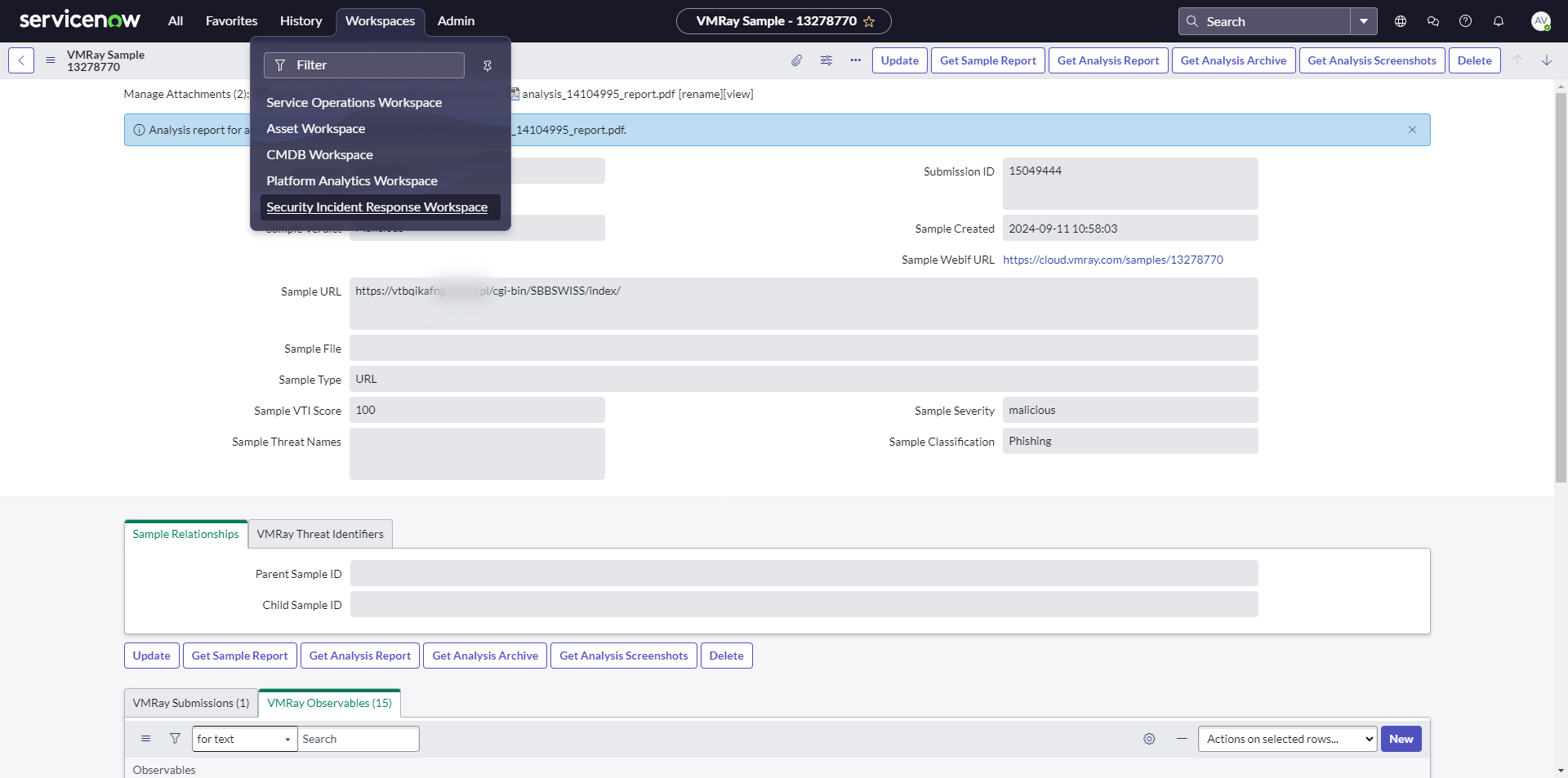Image resolution: width=1568 pixels, height=778 pixels.
Task: Go back with the left chevron button
Action: click(x=21, y=60)
